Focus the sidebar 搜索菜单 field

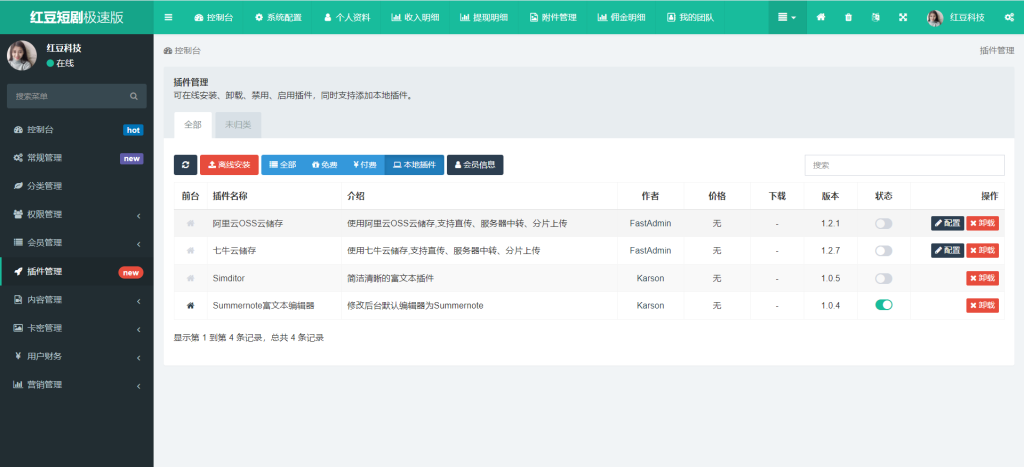(67, 96)
